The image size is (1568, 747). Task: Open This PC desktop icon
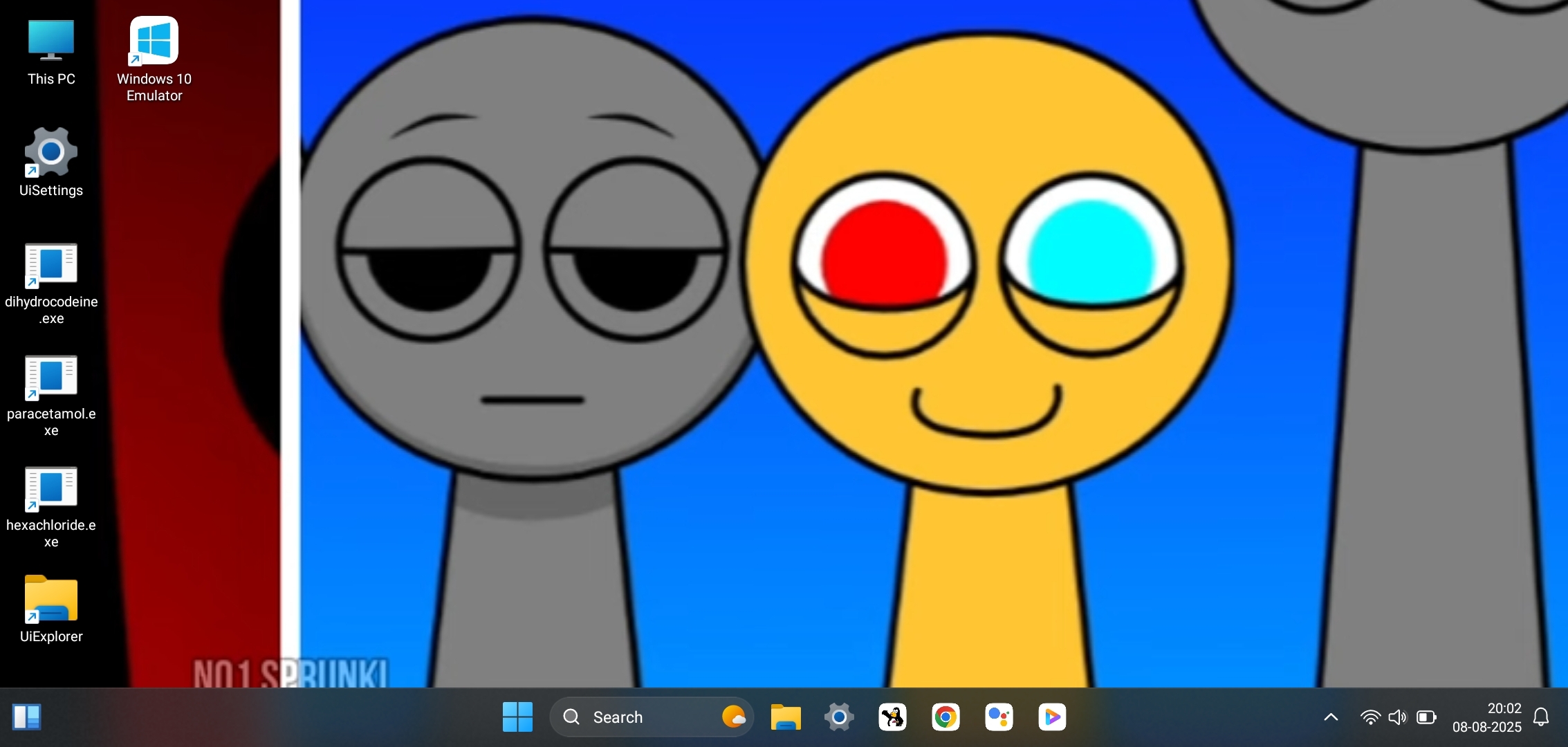[x=51, y=52]
